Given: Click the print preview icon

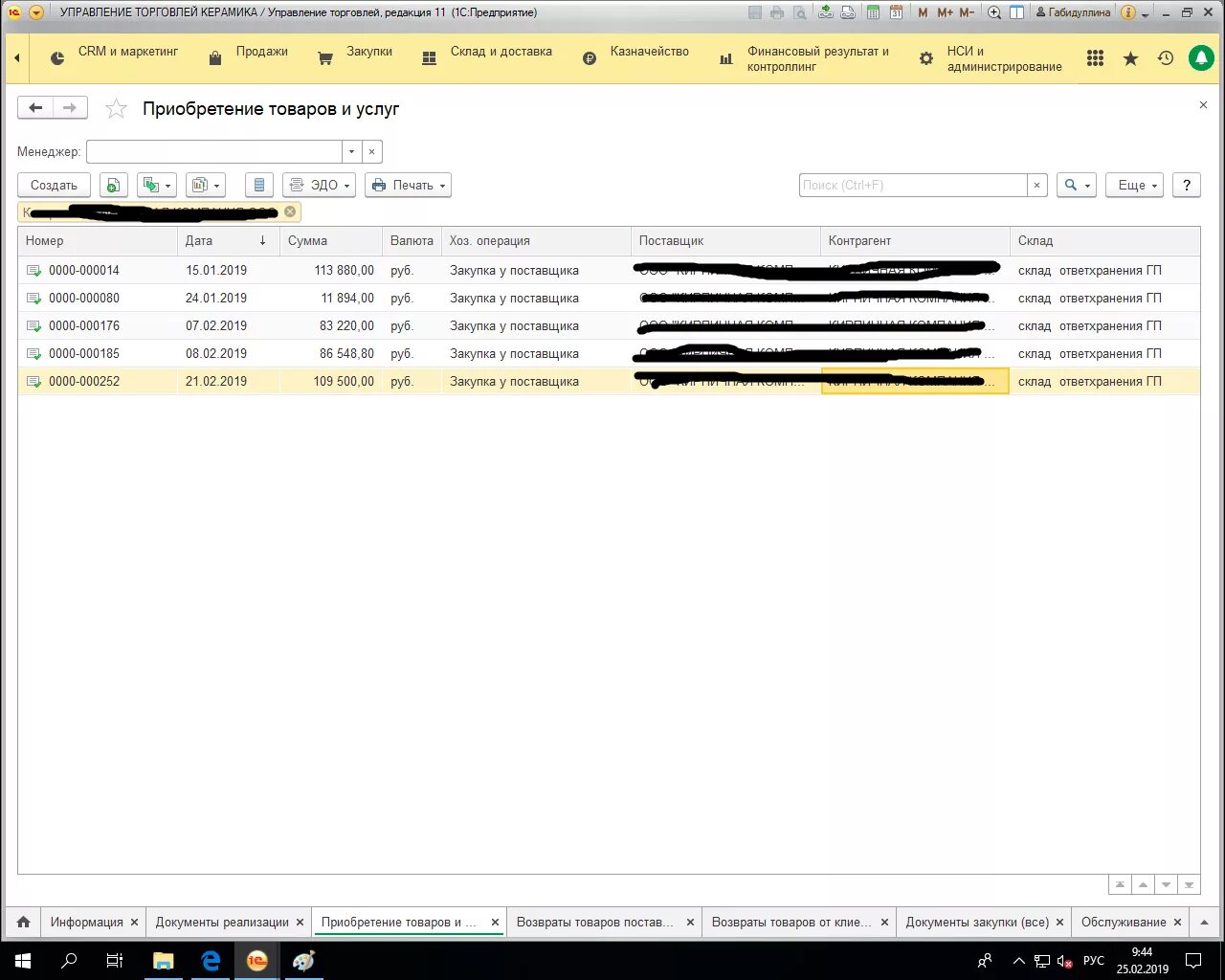Looking at the screenshot, I should [x=799, y=12].
